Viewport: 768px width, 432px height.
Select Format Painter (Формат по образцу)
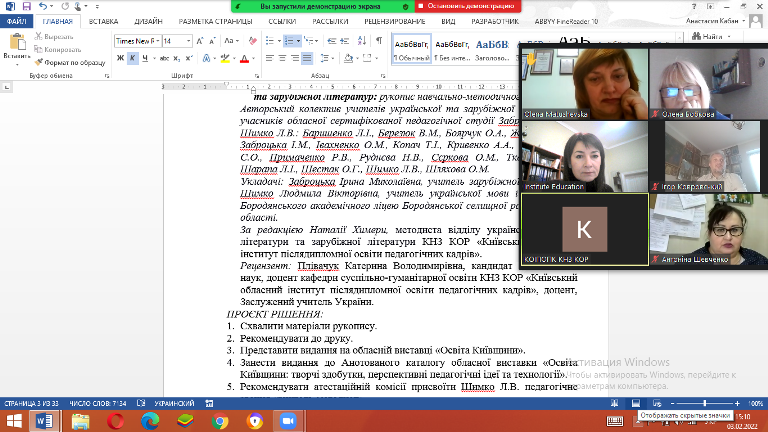point(70,63)
